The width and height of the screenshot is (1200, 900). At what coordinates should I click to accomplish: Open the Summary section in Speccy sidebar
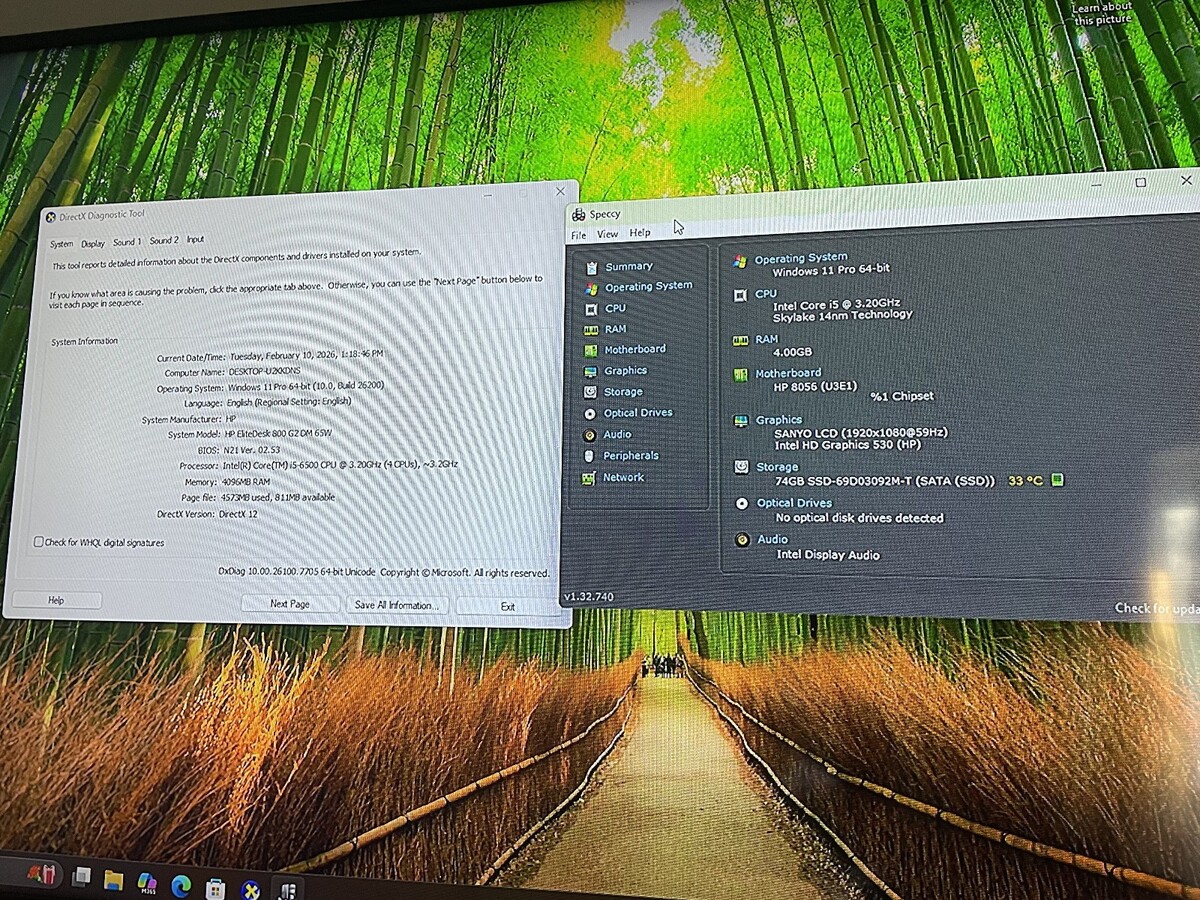point(628,266)
